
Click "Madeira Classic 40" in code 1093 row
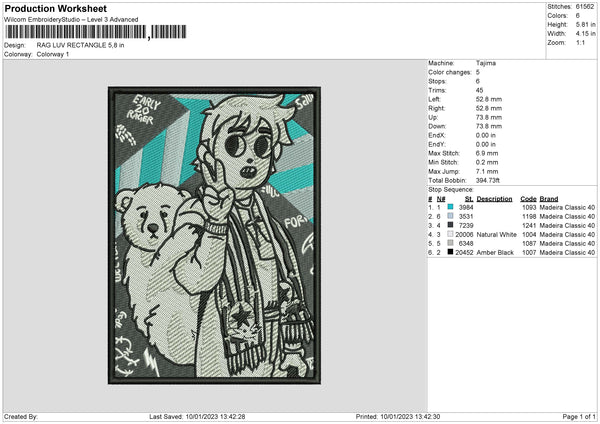click(567, 207)
